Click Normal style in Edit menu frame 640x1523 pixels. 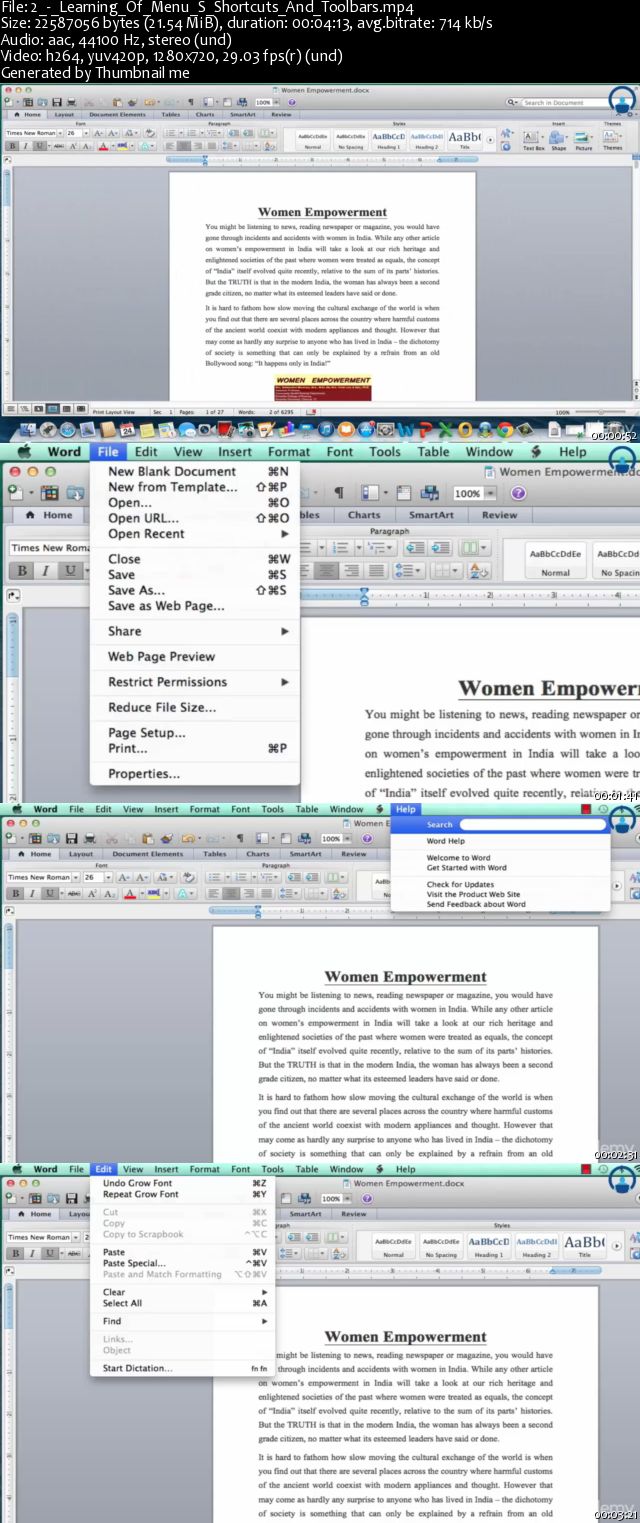(x=393, y=1245)
